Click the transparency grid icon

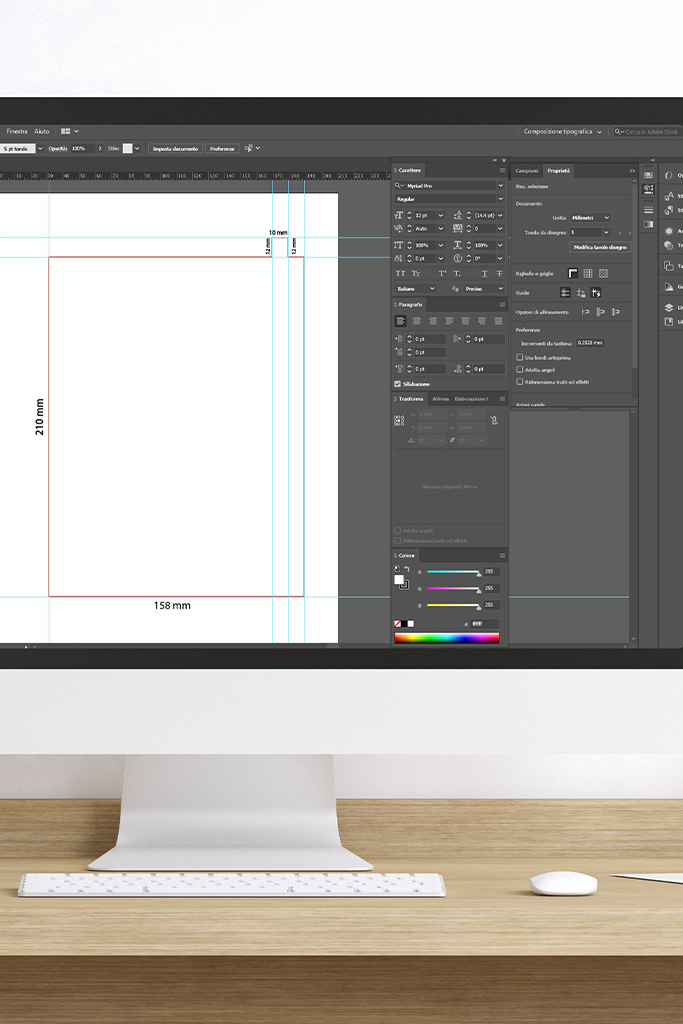603,273
